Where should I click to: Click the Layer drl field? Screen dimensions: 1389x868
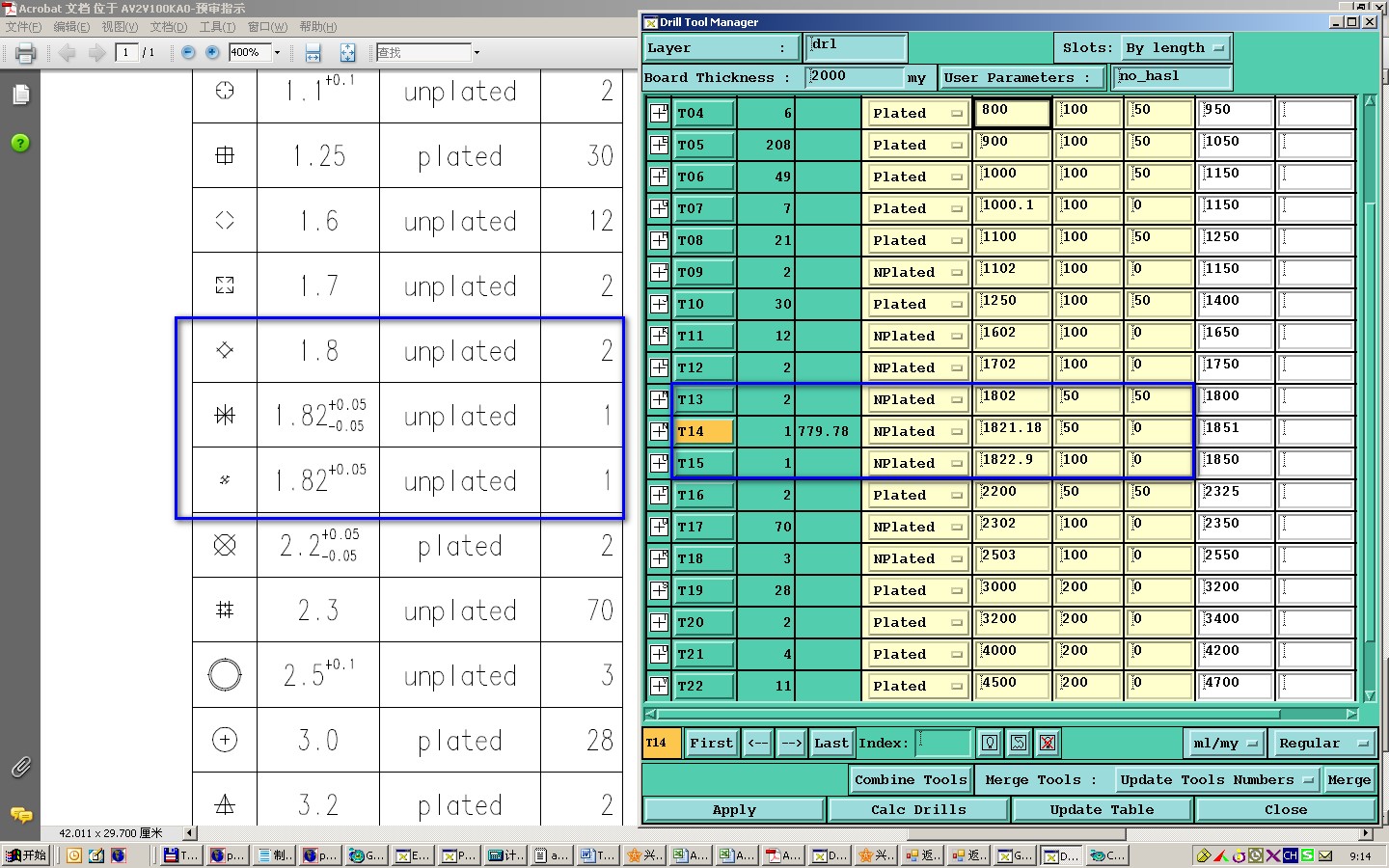click(856, 47)
